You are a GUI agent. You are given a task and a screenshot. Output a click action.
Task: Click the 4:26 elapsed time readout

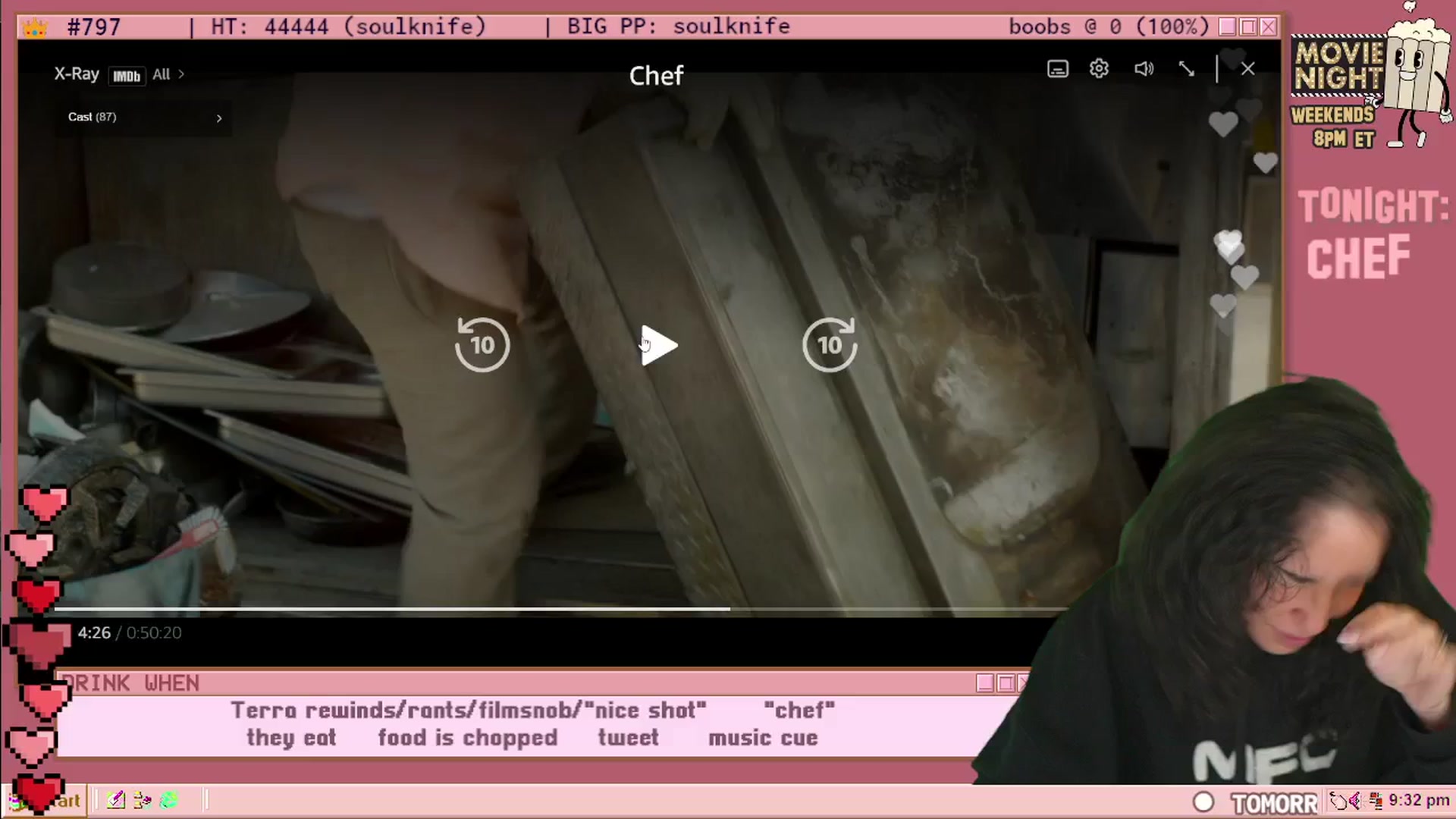tap(94, 632)
